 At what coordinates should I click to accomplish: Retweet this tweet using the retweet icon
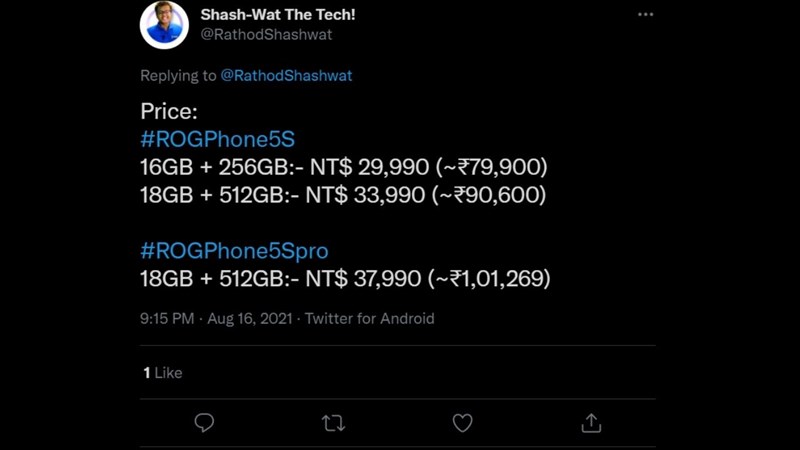point(333,423)
